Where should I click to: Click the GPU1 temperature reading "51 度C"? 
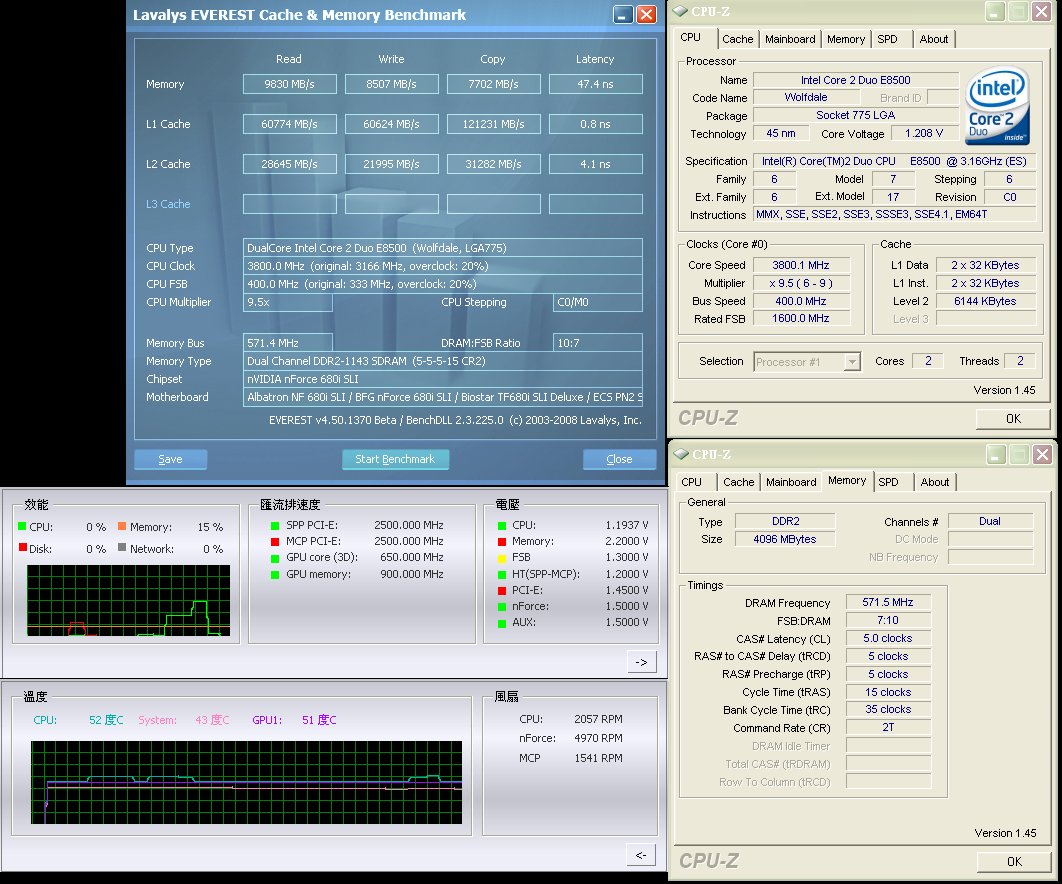(319, 720)
